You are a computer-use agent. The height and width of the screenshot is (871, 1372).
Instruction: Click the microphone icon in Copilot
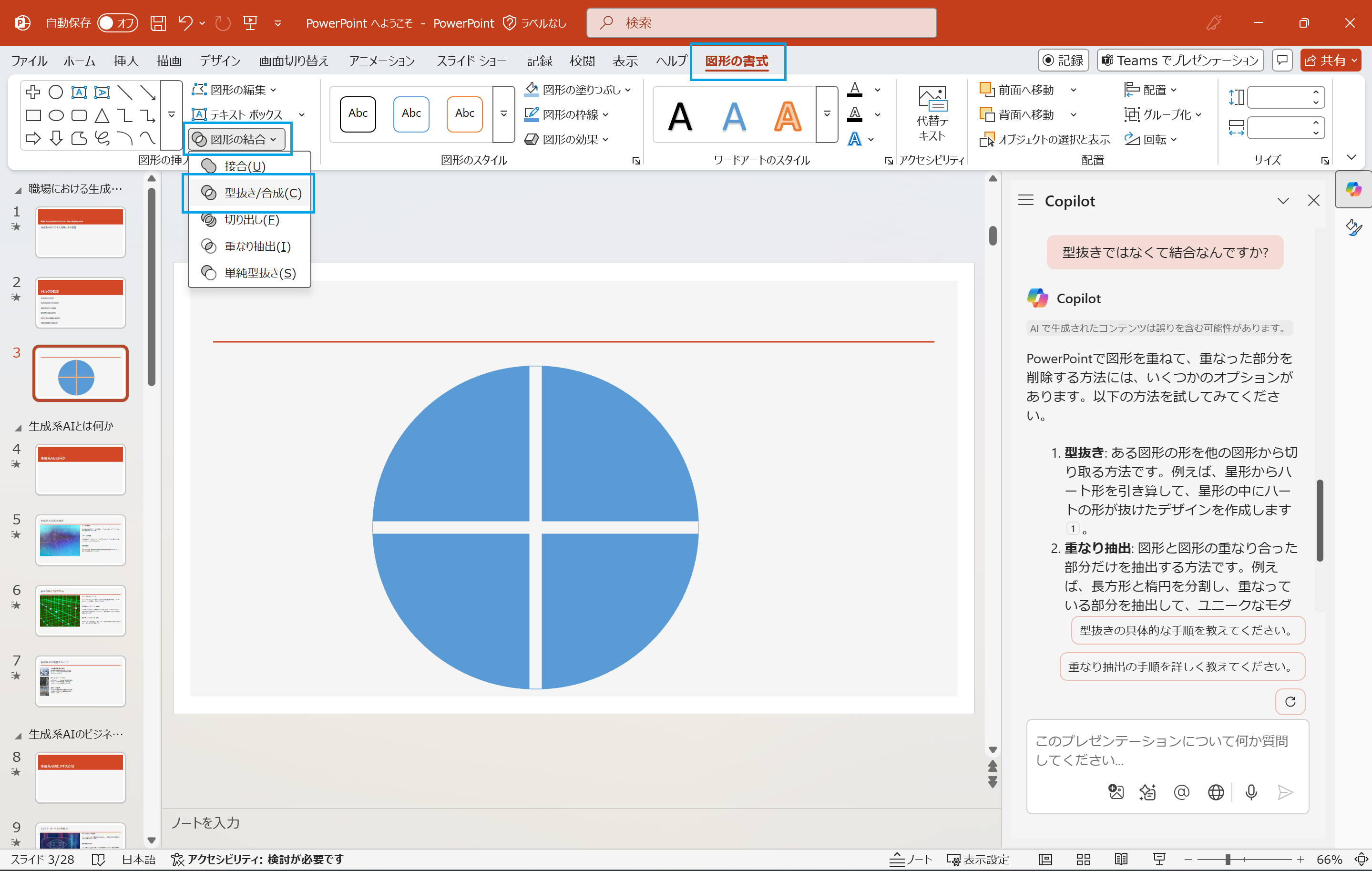click(x=1251, y=792)
